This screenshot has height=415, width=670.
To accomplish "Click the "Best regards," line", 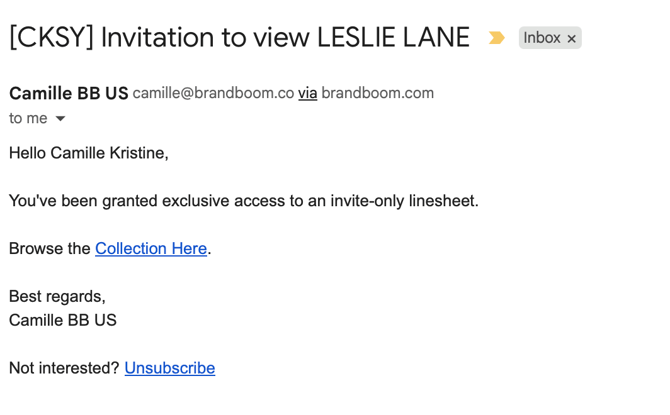I will (x=57, y=296).
